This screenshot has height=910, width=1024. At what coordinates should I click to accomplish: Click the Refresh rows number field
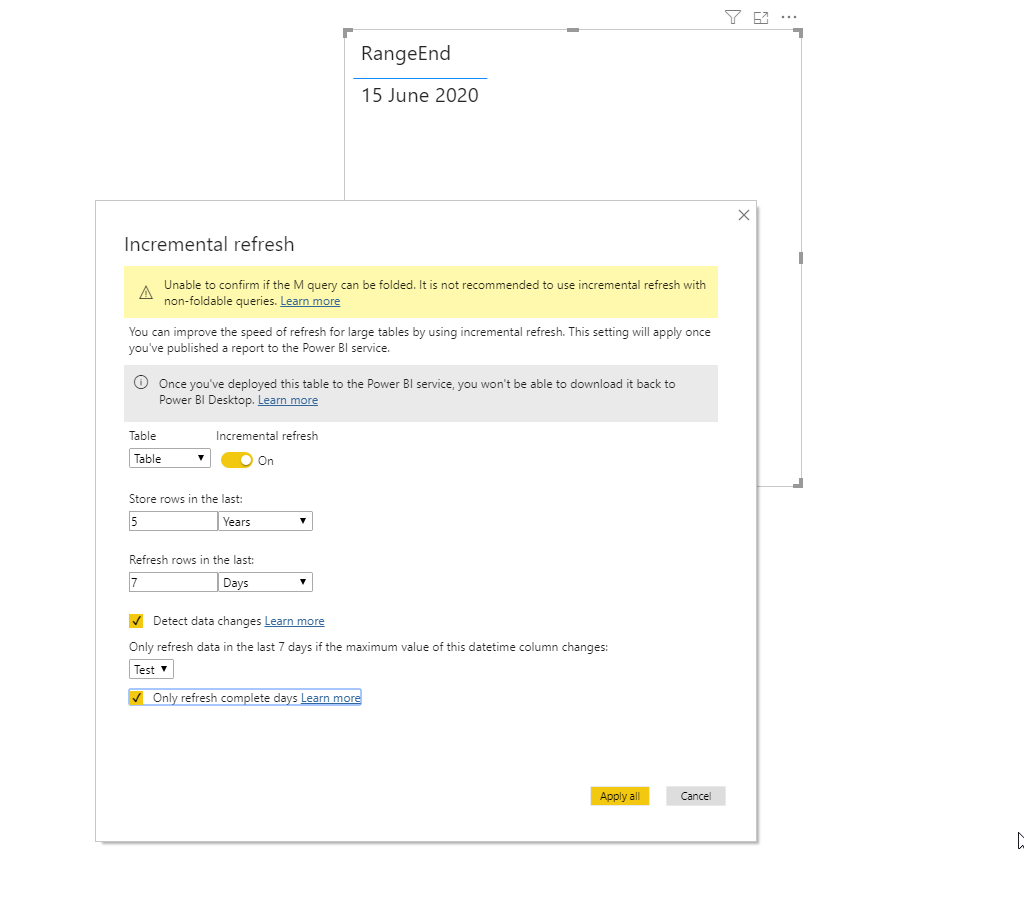pos(173,582)
